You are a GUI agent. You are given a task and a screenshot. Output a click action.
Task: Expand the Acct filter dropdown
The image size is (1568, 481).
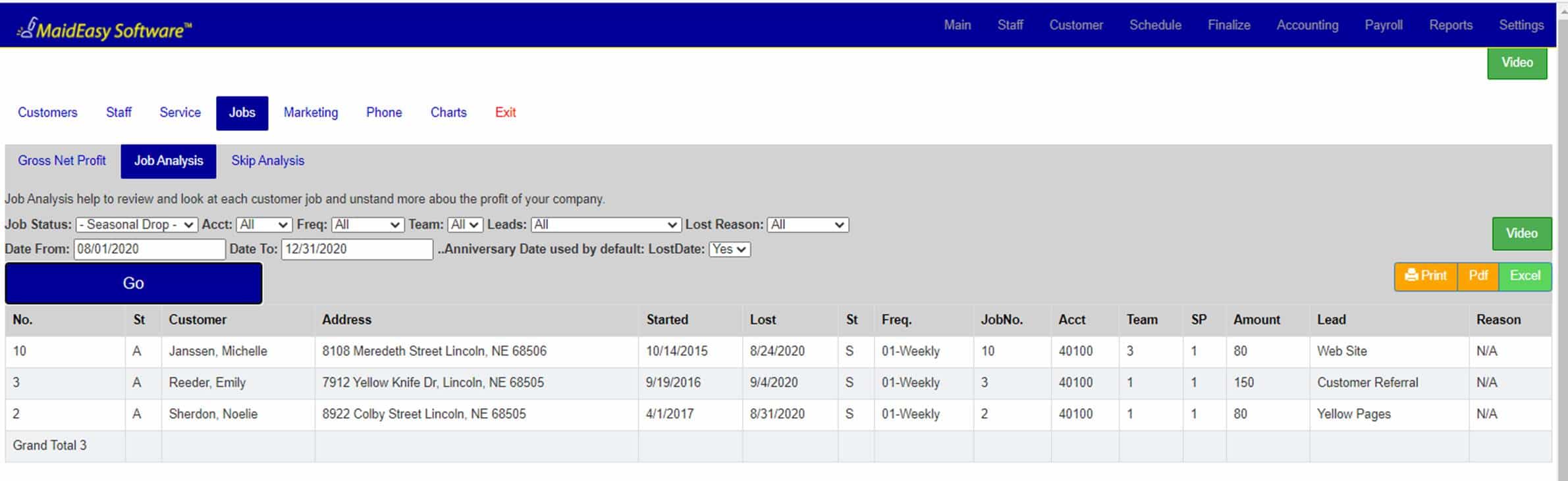coord(264,224)
